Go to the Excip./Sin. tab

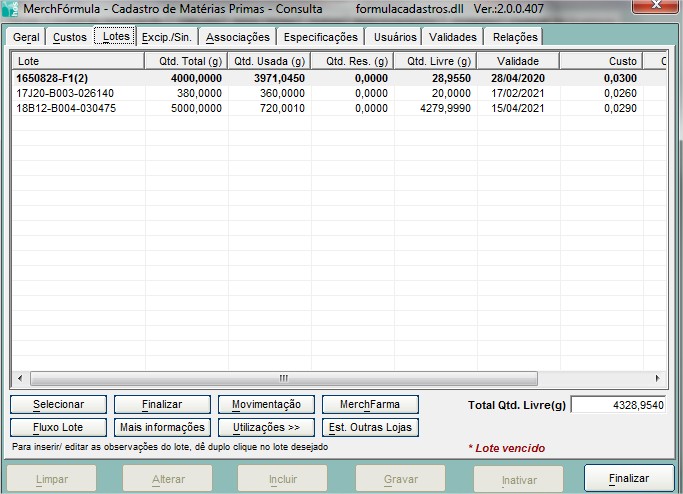point(164,37)
